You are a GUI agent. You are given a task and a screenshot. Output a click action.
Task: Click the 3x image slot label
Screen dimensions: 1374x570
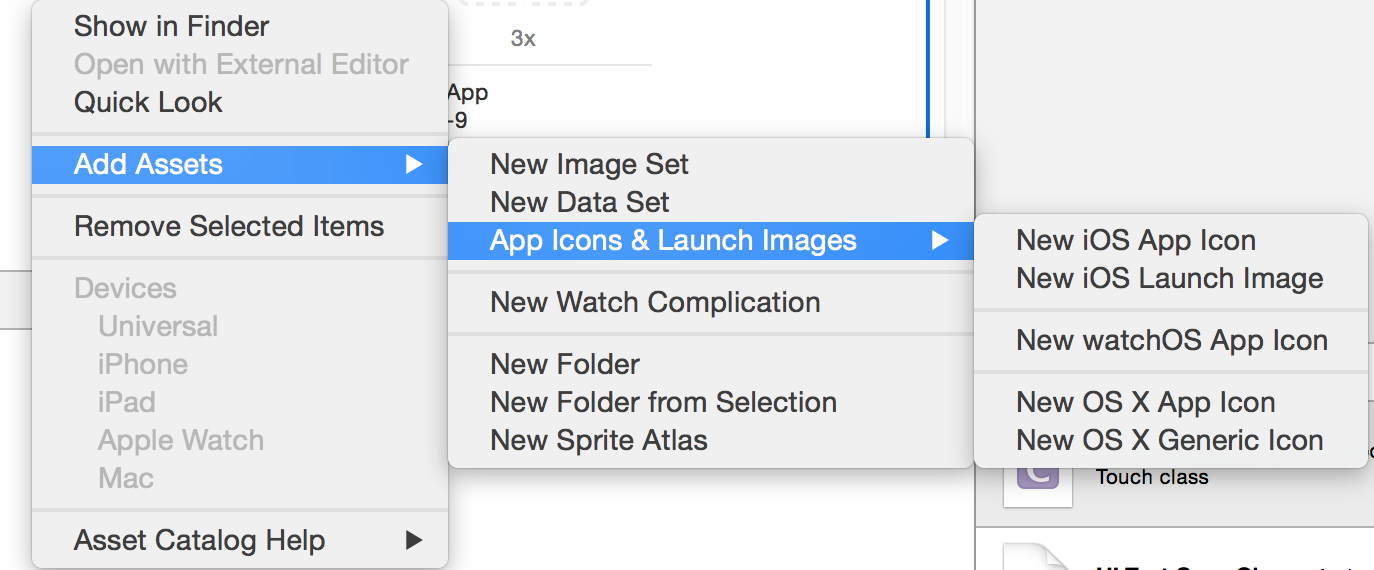(523, 39)
